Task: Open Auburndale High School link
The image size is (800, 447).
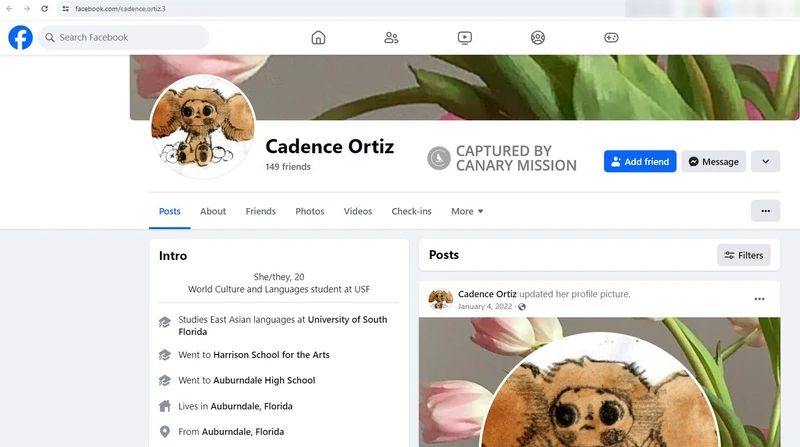Action: click(264, 380)
